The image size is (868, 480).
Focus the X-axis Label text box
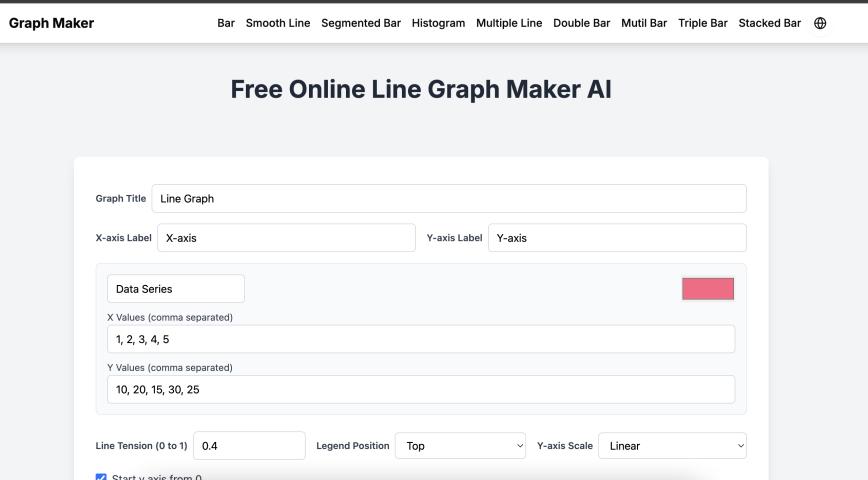point(285,238)
